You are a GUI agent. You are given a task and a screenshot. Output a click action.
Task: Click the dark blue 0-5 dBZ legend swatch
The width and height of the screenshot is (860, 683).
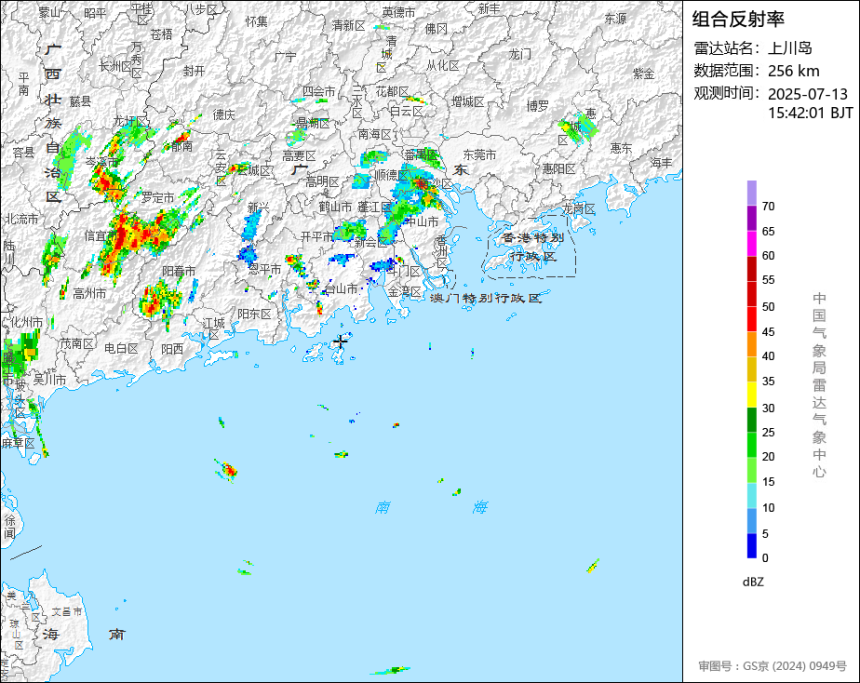(751, 546)
